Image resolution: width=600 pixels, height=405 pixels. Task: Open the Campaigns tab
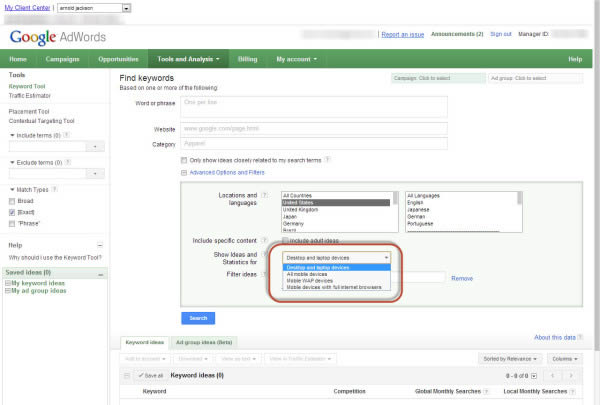pos(65,59)
